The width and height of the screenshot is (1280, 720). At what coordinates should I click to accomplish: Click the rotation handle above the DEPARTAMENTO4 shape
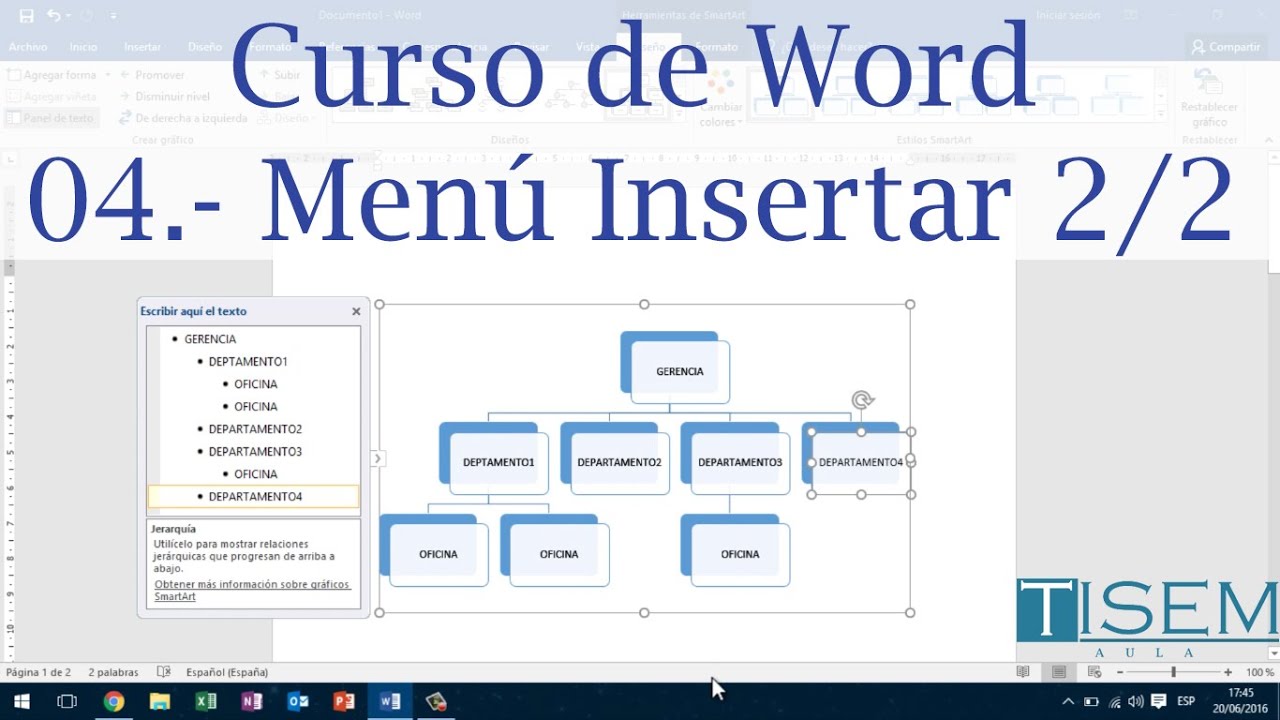pos(862,401)
